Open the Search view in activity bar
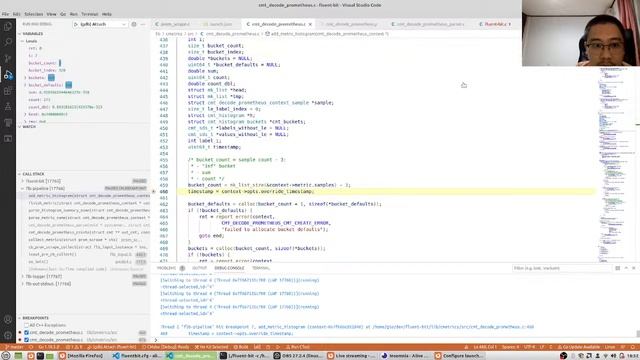This screenshot has width=640, height=360. [x=8, y=42]
